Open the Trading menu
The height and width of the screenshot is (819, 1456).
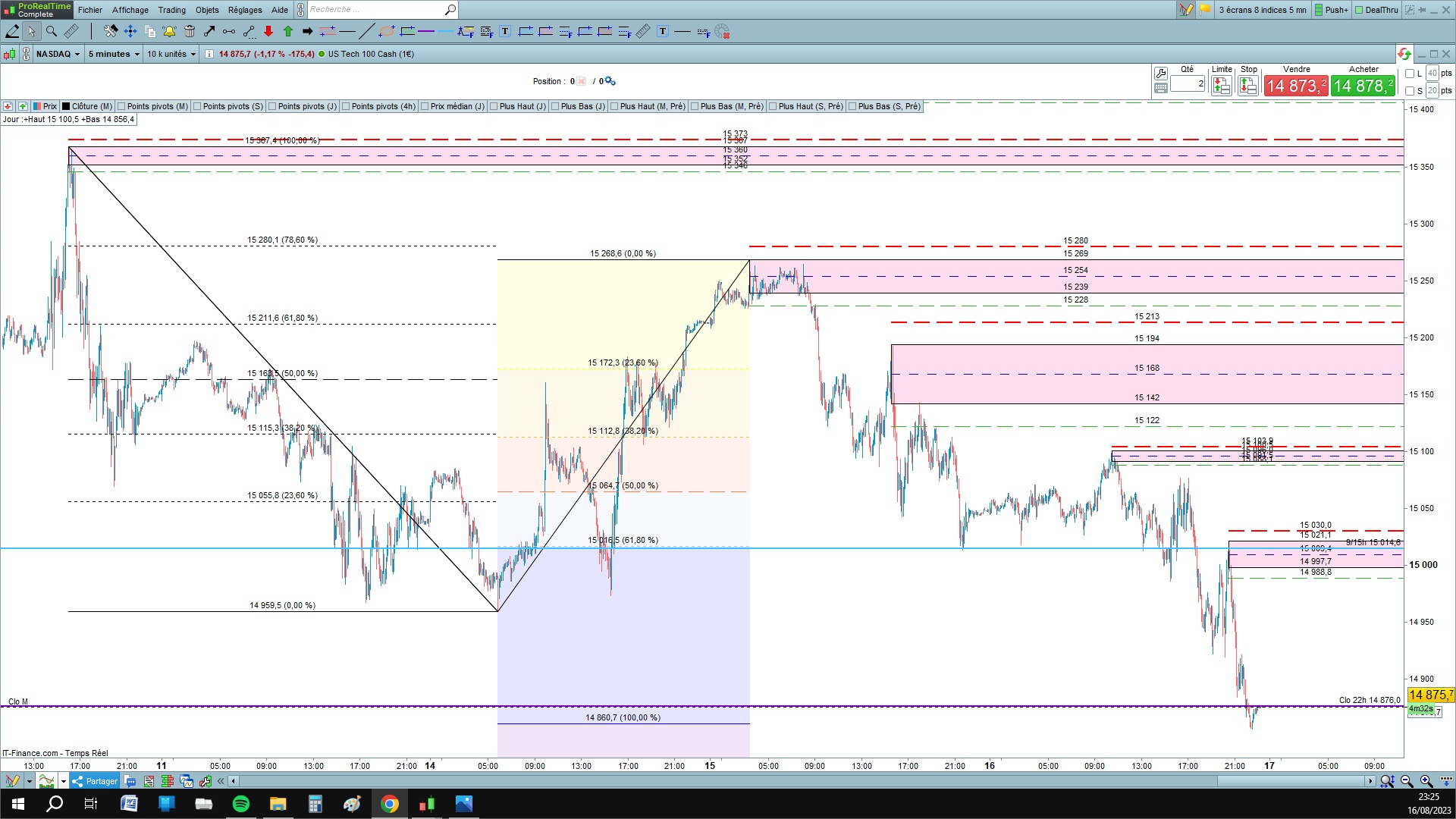pos(171,10)
